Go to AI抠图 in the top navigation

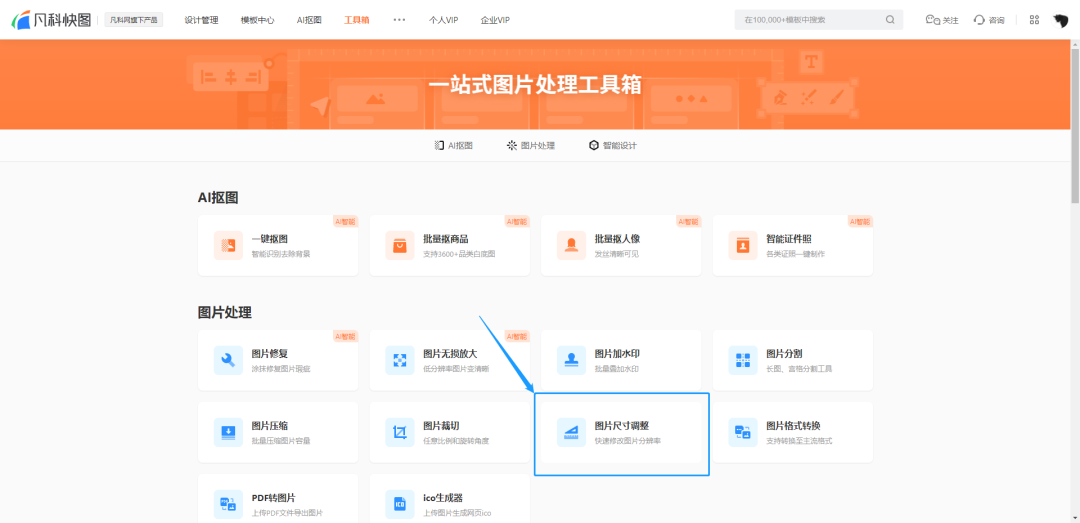click(x=309, y=20)
